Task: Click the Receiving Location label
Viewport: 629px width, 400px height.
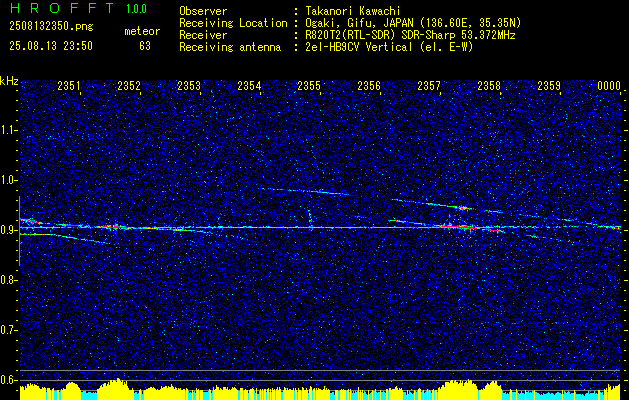Action: pyautogui.click(x=233, y=23)
